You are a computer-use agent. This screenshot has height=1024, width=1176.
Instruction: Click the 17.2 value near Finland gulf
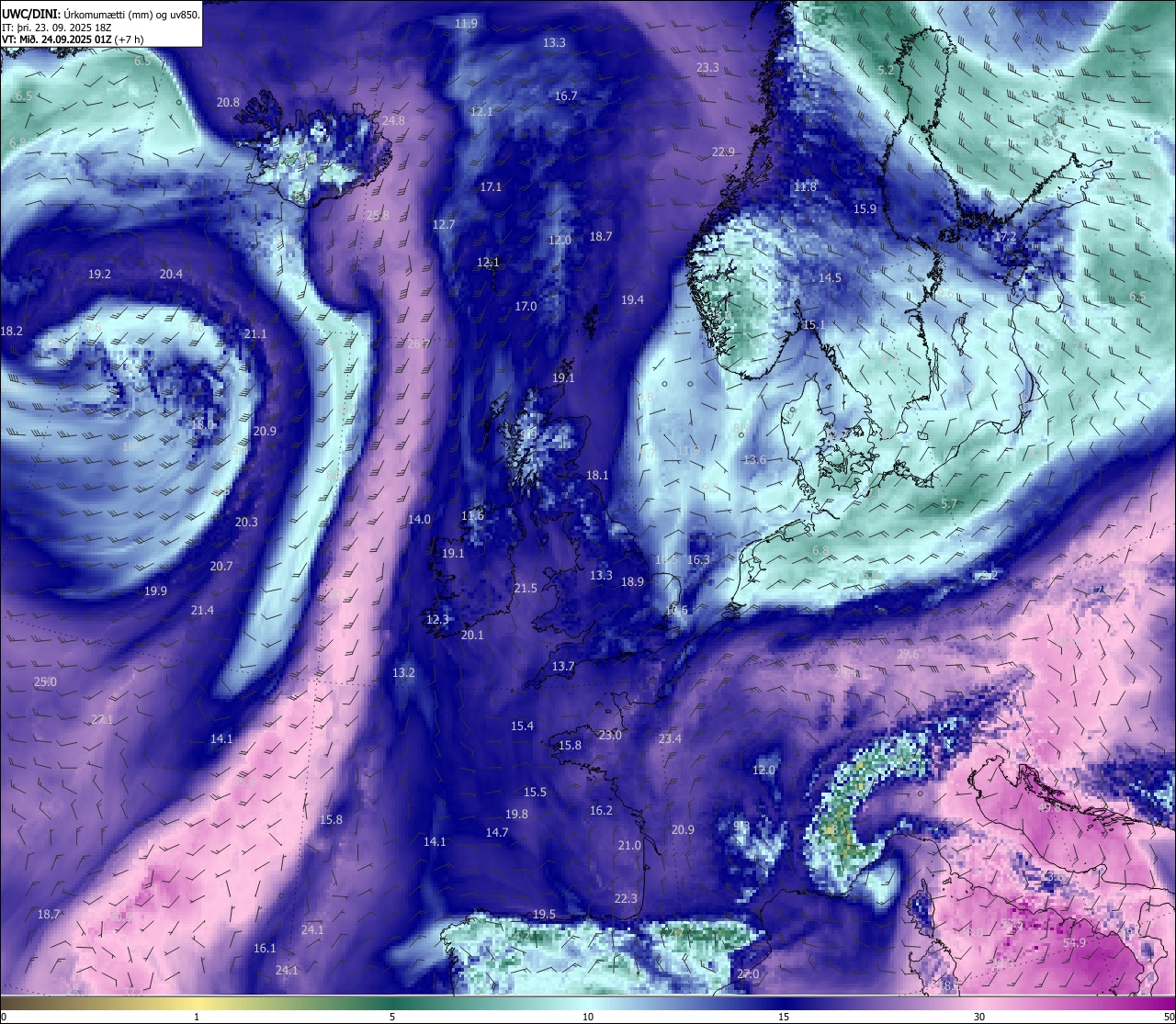coord(1007,236)
